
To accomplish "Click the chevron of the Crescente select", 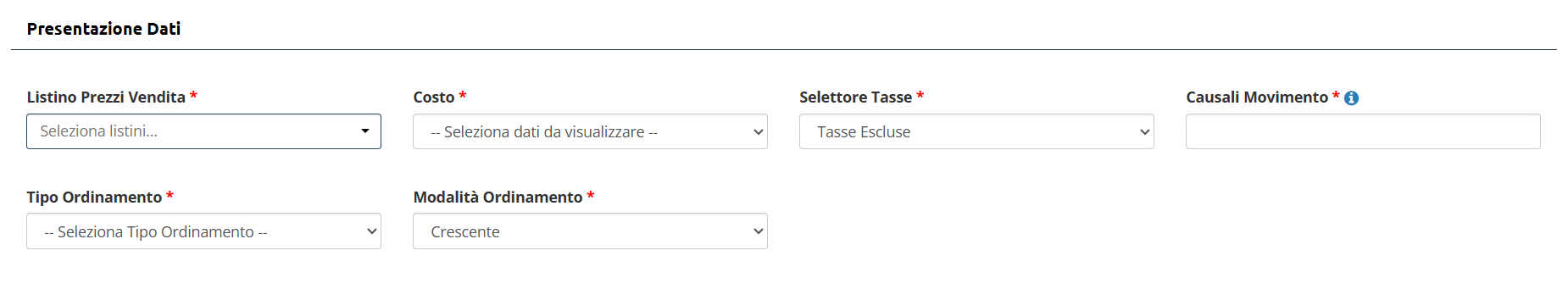I will pos(759,231).
